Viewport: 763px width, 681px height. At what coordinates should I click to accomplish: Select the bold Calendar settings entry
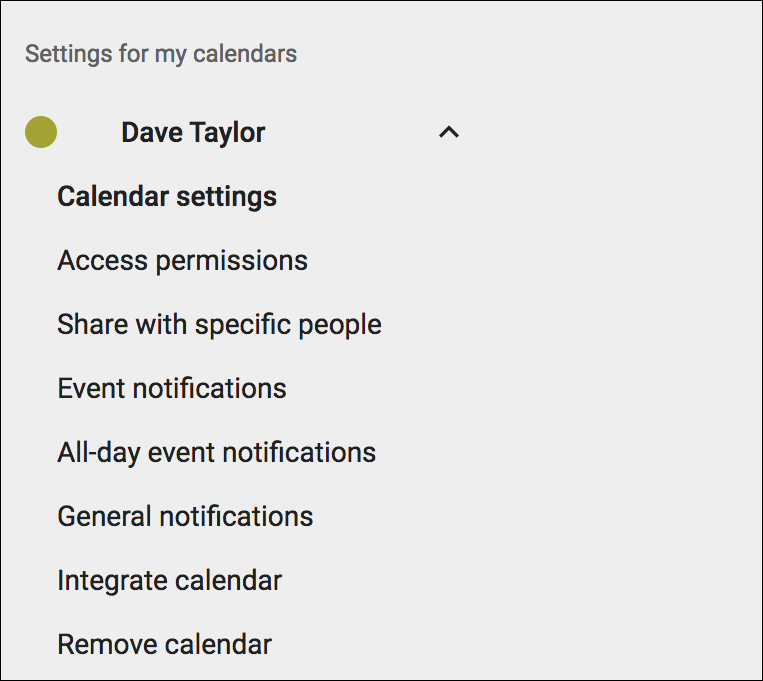(x=167, y=197)
